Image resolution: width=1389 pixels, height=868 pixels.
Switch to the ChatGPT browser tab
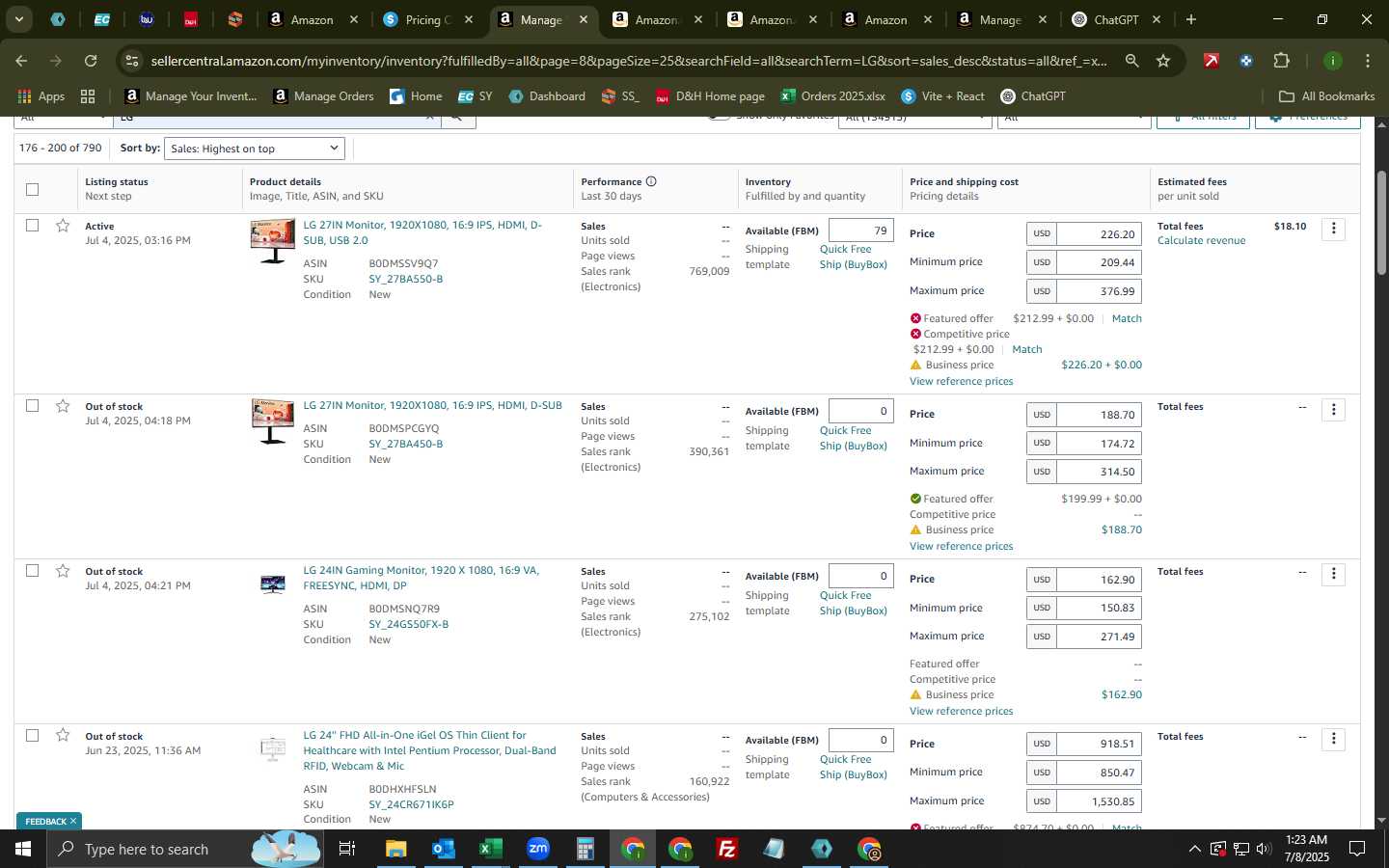click(1116, 19)
